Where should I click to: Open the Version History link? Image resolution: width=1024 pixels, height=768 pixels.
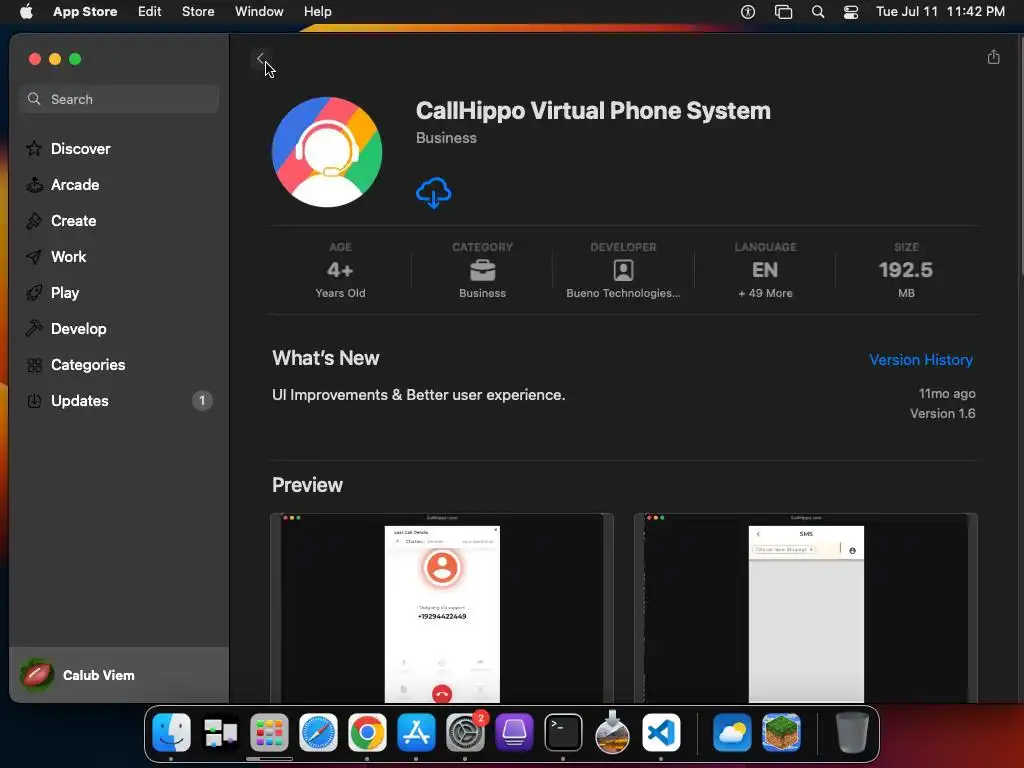[x=921, y=360]
